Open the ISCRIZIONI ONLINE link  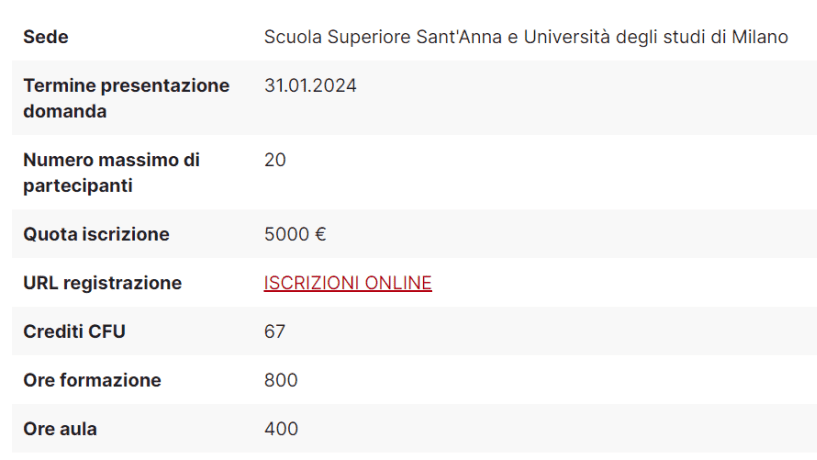click(347, 283)
